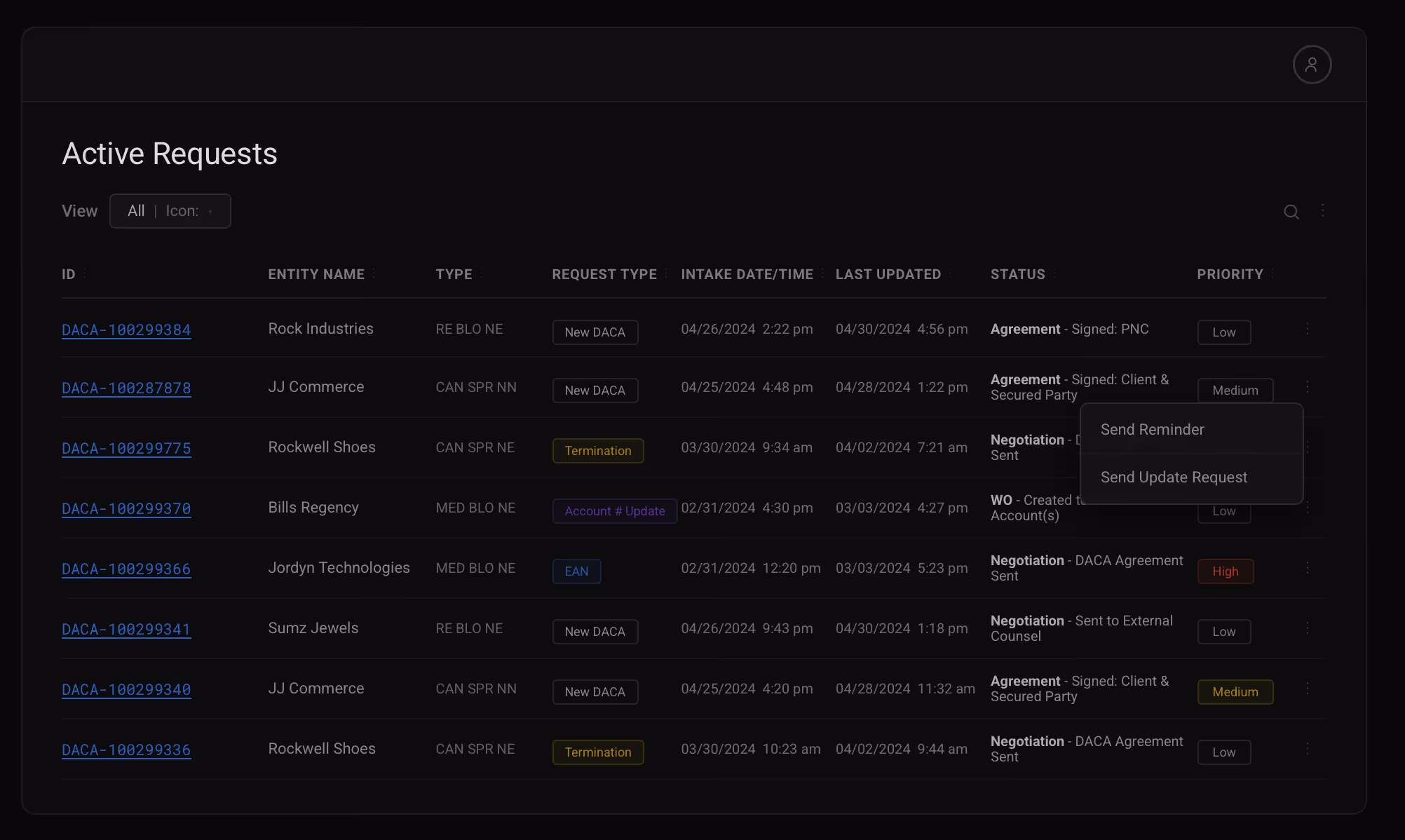Viewport: 1405px width, 840px height.
Task: Open row actions for DACA-100299366
Action: (x=1308, y=568)
